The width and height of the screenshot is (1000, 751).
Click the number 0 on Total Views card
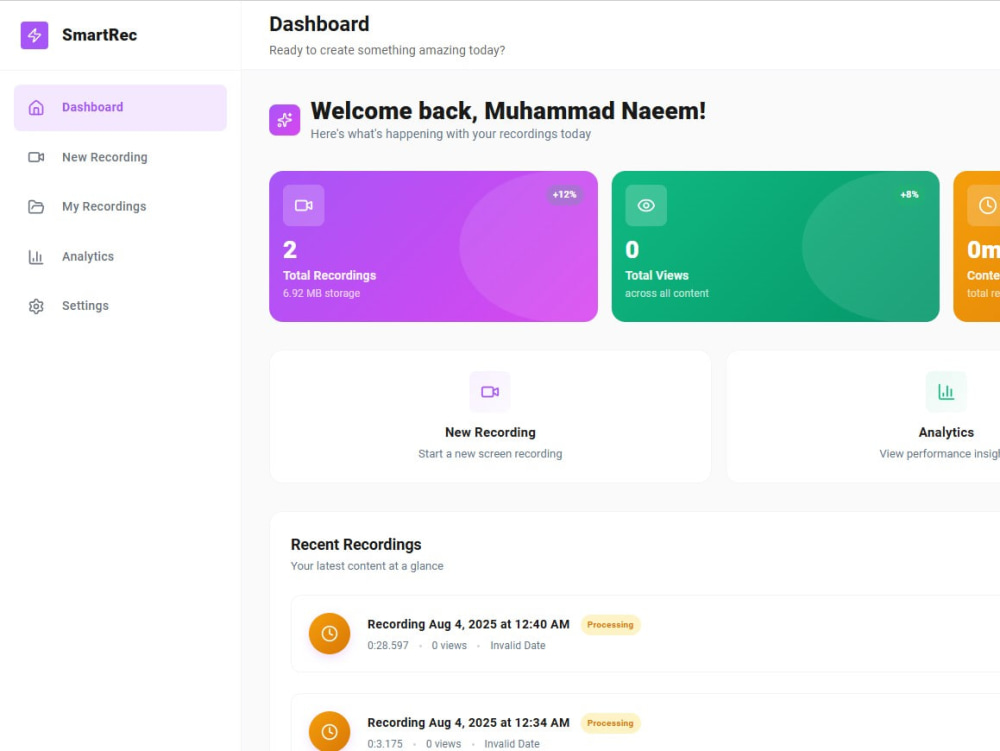pos(632,249)
